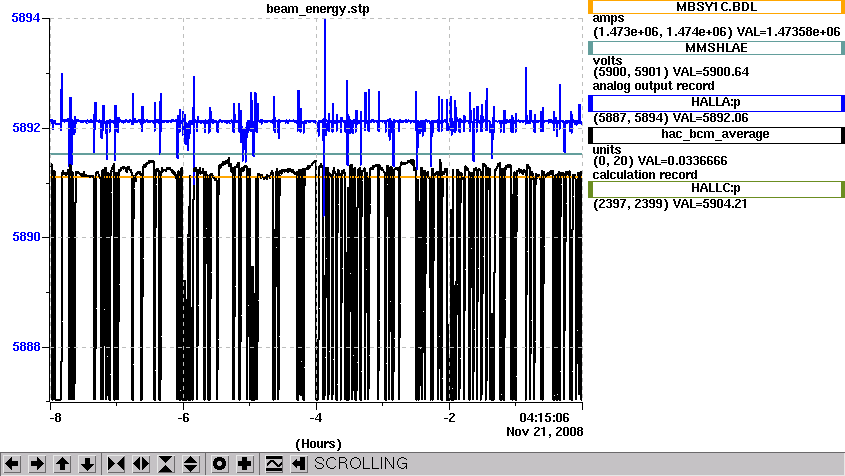The width and height of the screenshot is (845, 476).
Task: Click the Nov 21, 2008 date label
Action: pyautogui.click(x=544, y=432)
